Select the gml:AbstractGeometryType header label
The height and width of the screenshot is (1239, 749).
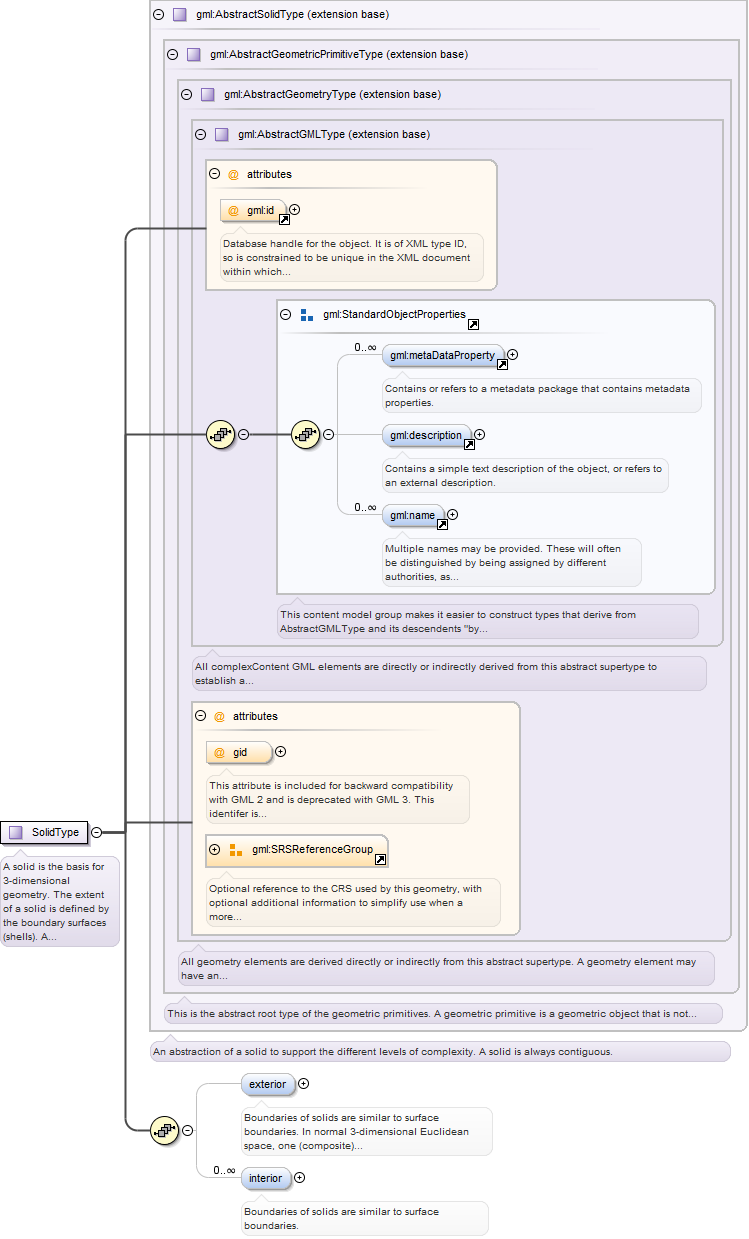332,95
